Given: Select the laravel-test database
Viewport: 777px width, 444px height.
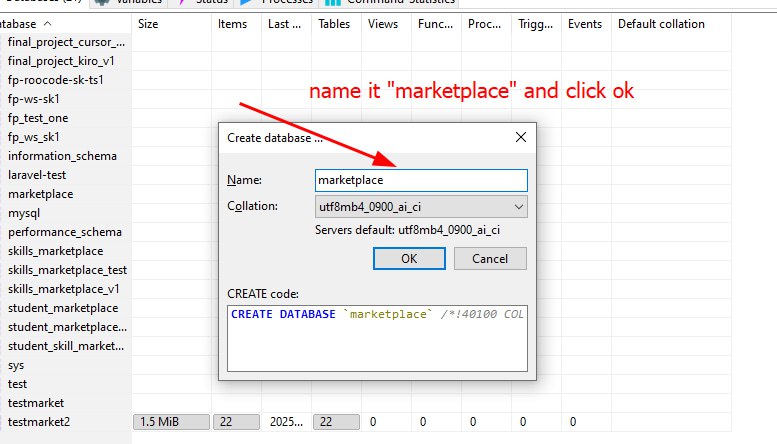Looking at the screenshot, I should coord(37,175).
